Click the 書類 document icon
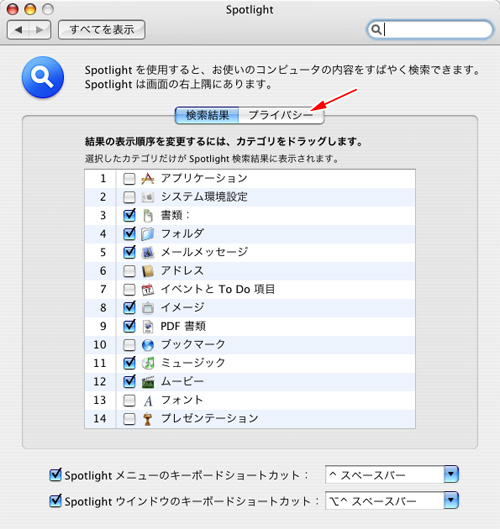This screenshot has width=500, height=529. tap(147, 216)
